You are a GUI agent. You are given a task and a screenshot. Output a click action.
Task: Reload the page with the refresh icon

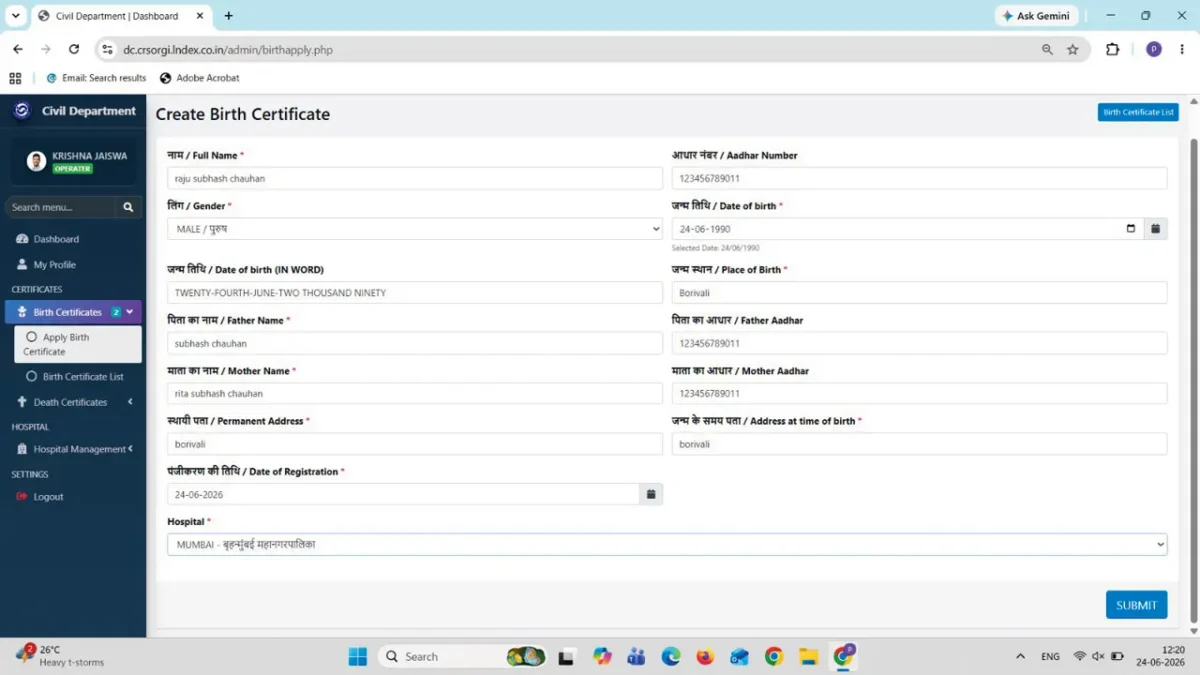point(73,49)
